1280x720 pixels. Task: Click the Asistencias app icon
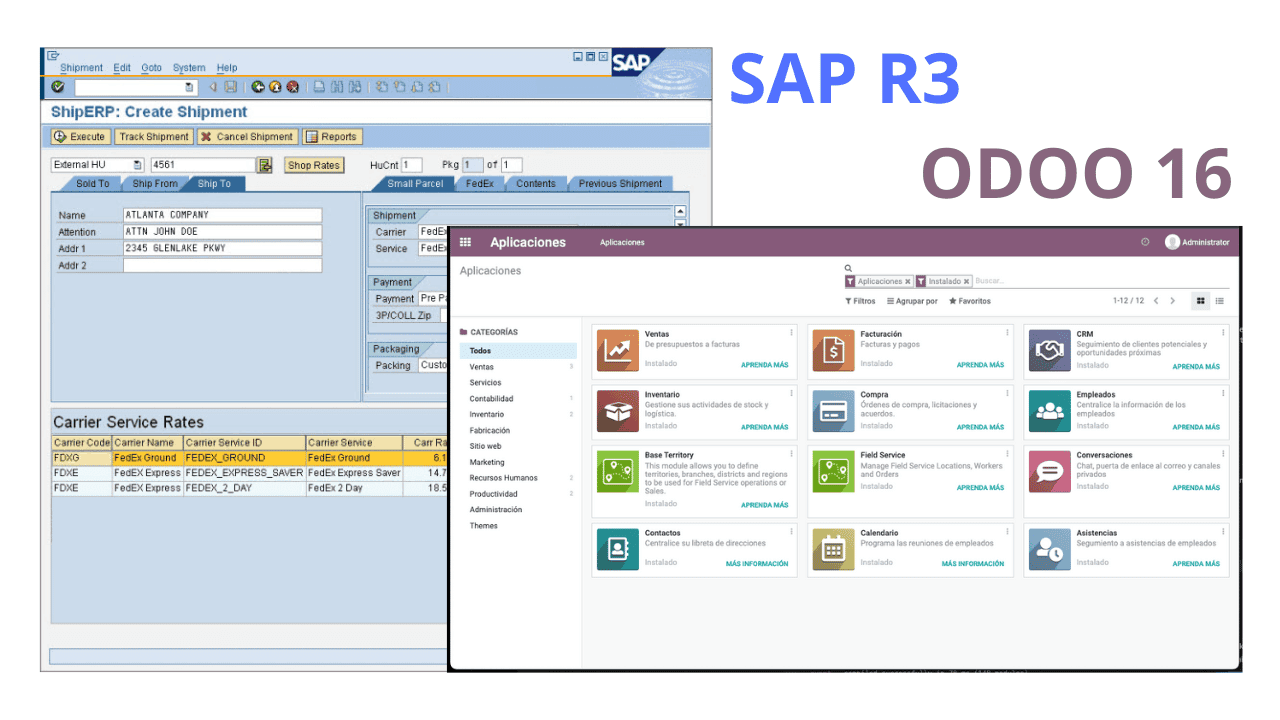1050,549
